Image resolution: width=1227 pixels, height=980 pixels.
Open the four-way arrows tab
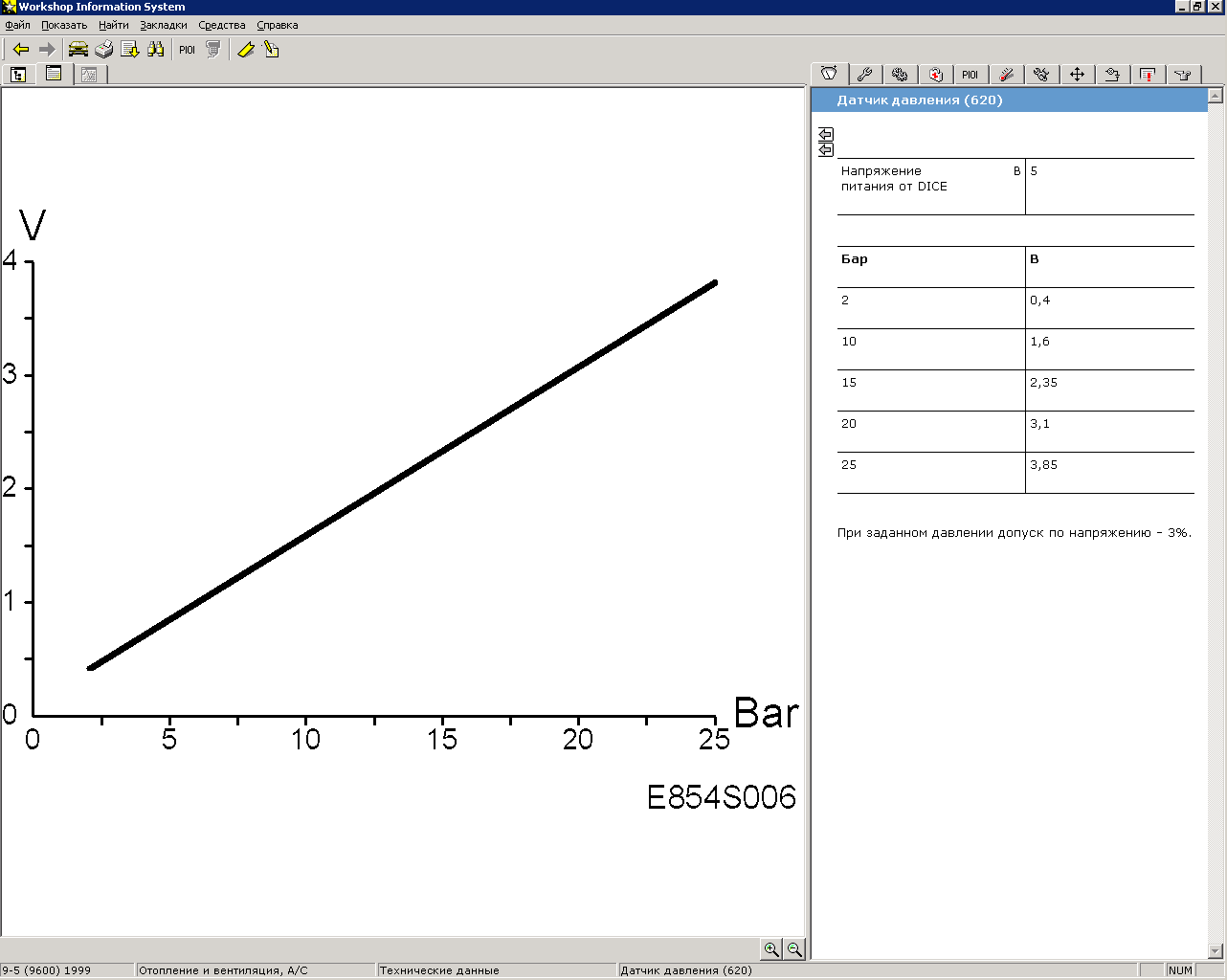point(1077,75)
